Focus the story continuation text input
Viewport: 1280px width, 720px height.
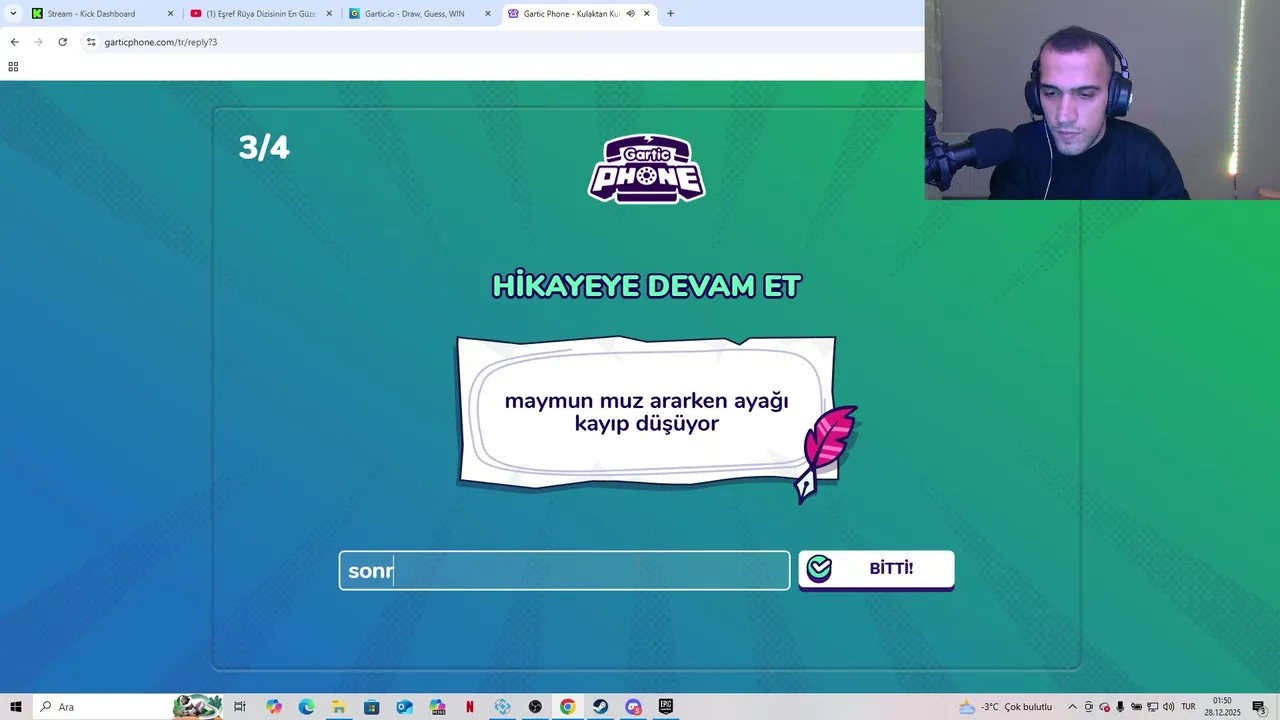564,570
